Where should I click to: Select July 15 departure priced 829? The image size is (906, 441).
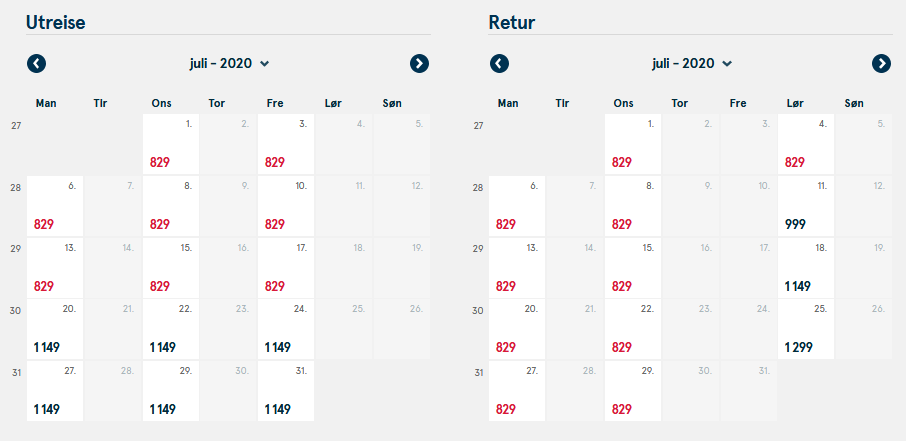(x=171, y=268)
